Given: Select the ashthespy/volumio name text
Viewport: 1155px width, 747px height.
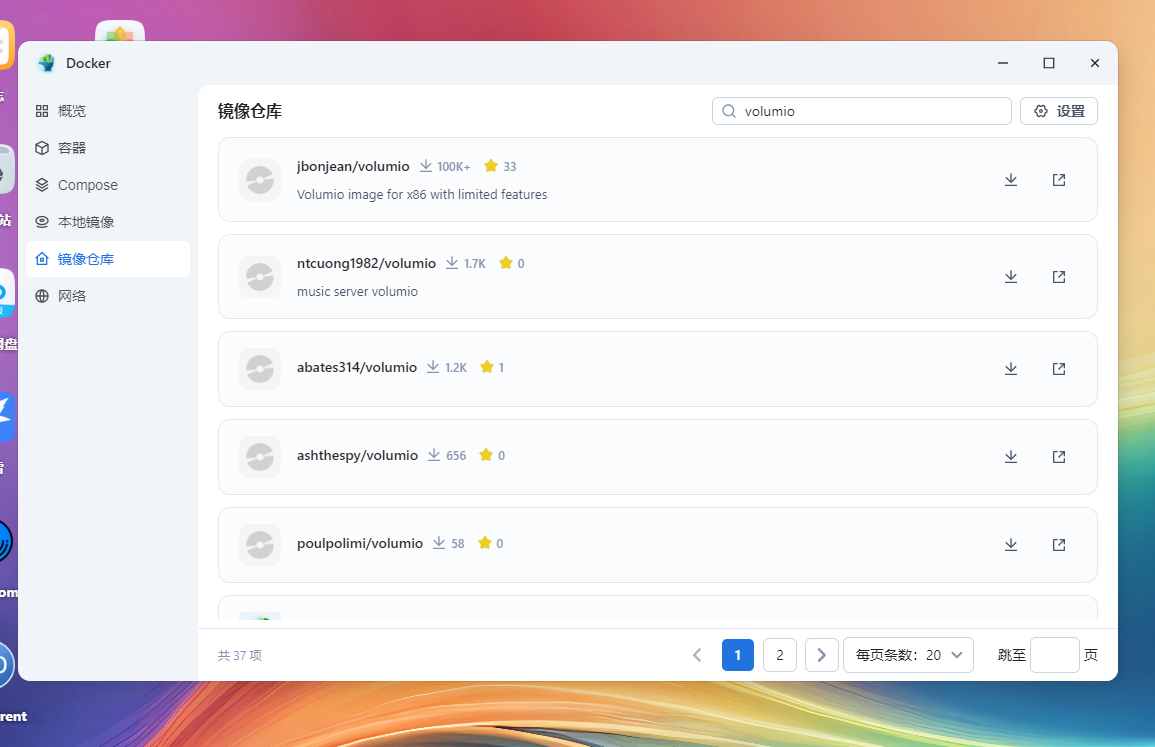Looking at the screenshot, I should pyautogui.click(x=357, y=455).
